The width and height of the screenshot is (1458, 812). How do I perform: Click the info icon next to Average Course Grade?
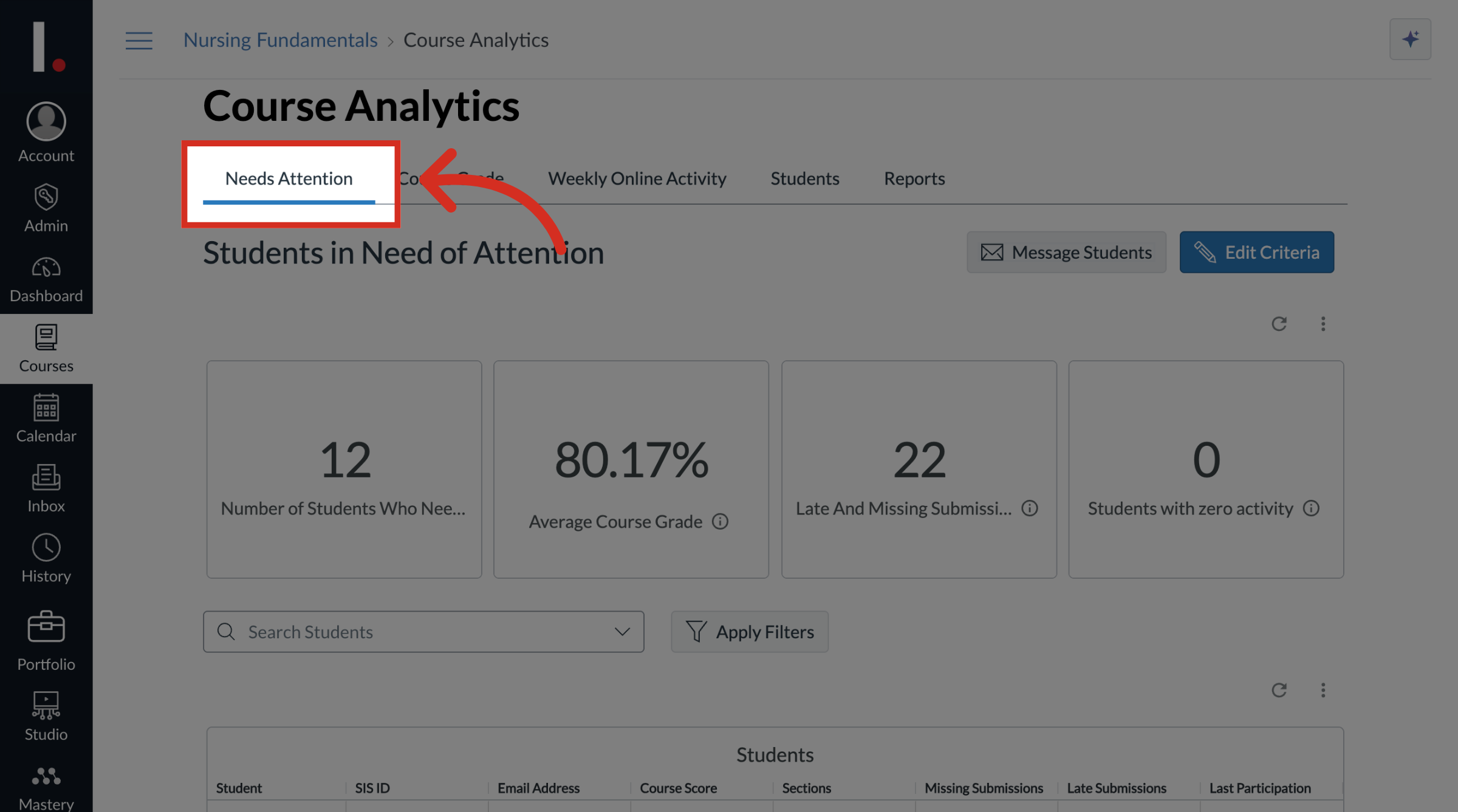(x=720, y=521)
